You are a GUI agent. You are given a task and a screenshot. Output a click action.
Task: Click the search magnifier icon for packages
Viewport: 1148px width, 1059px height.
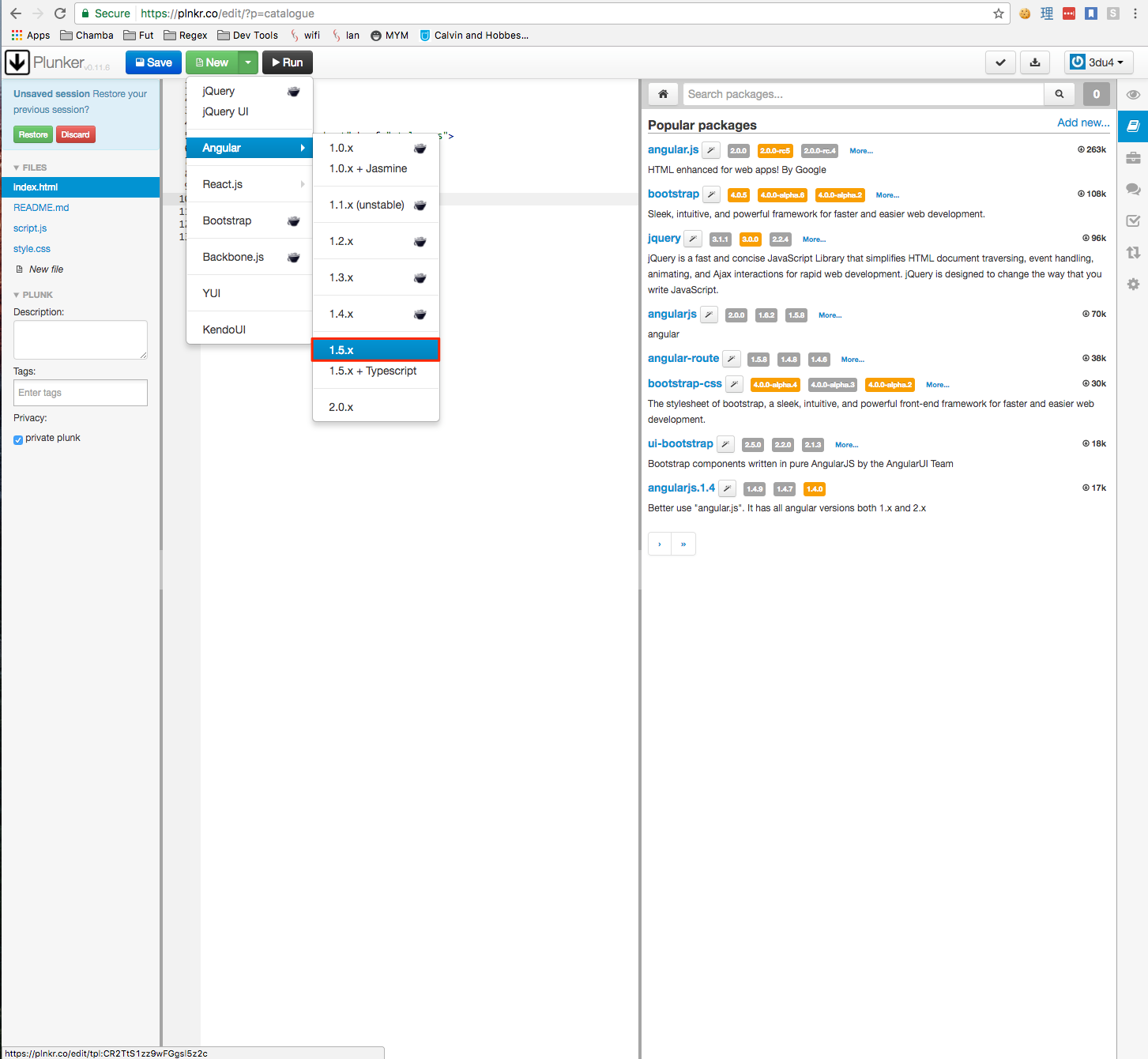(1059, 94)
